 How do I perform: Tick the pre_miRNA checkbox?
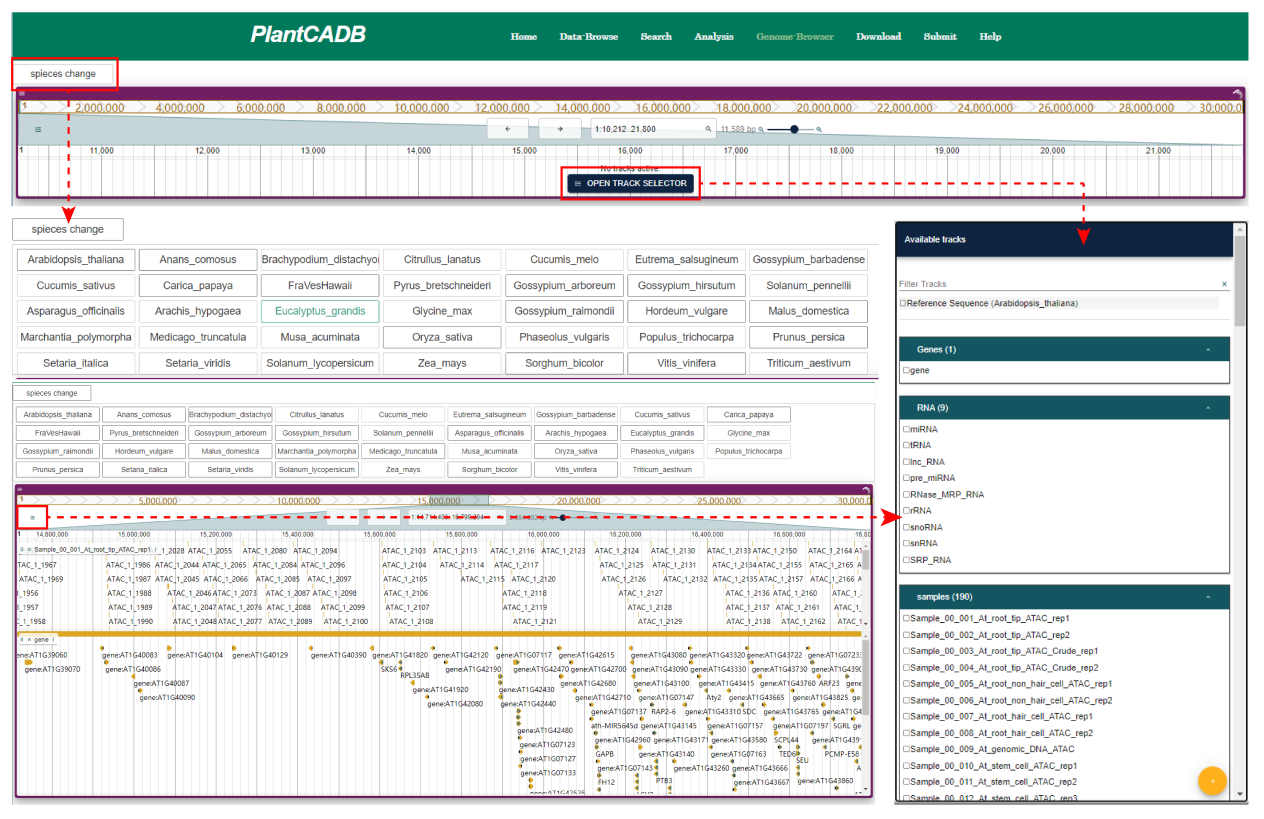pos(906,478)
